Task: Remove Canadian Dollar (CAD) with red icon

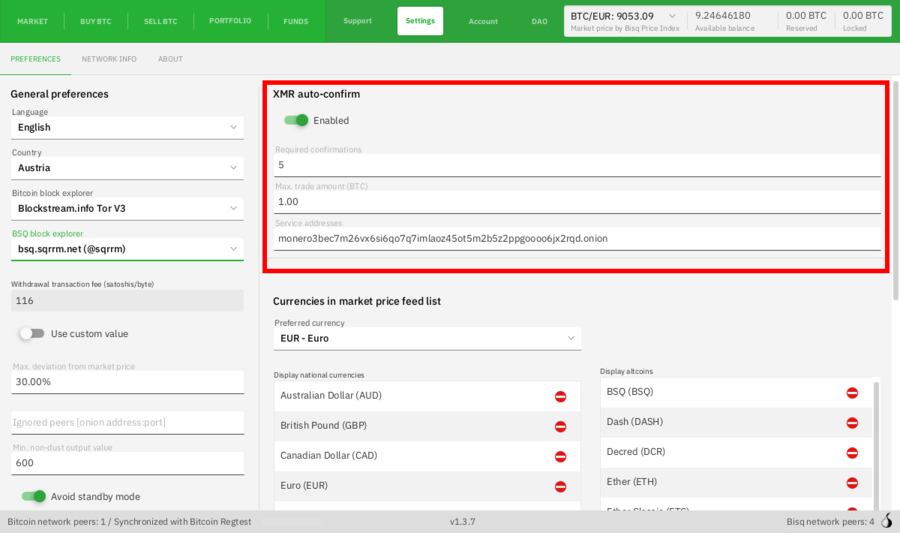Action: (x=561, y=456)
